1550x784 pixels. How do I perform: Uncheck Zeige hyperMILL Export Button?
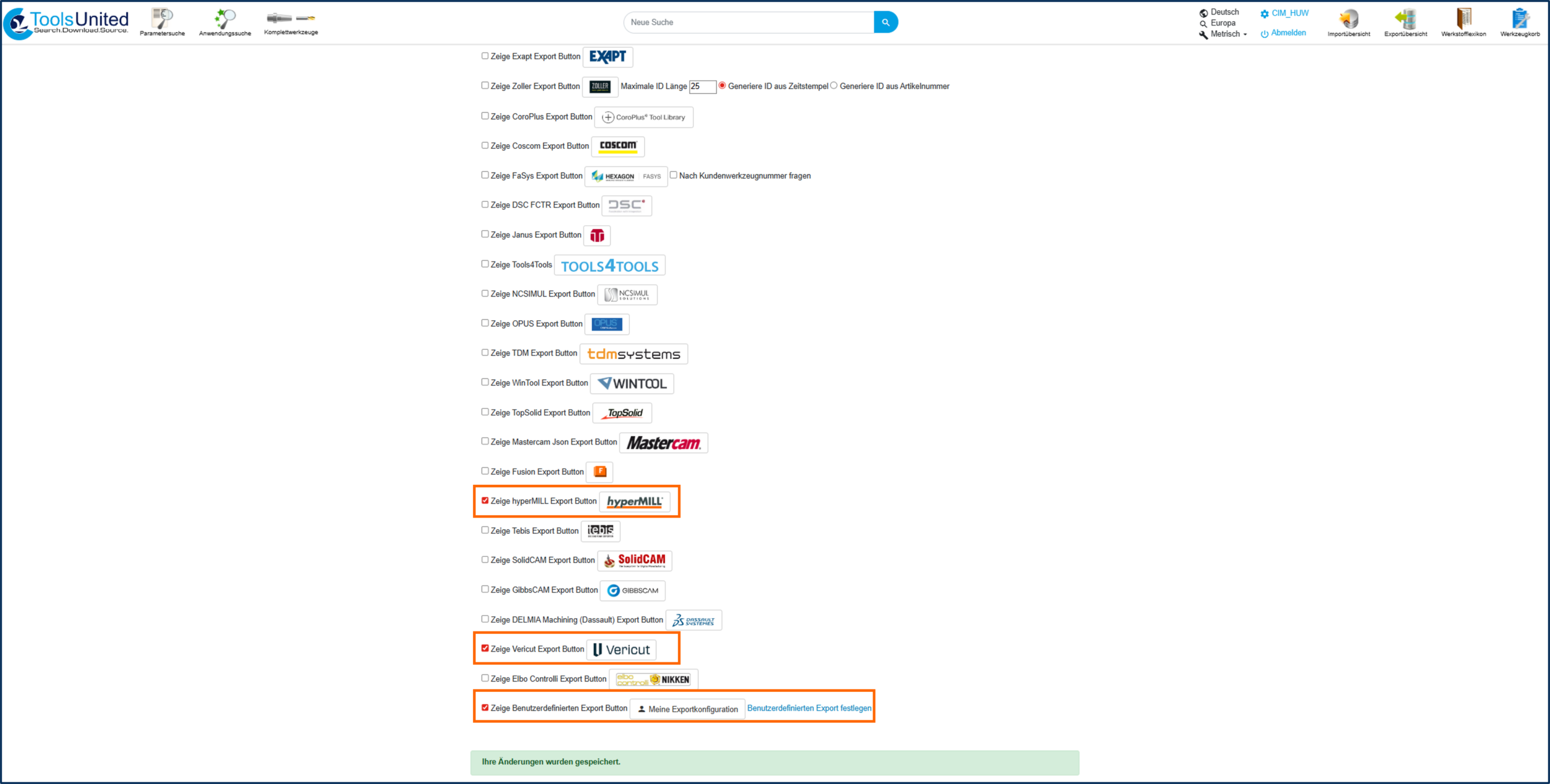click(x=485, y=501)
